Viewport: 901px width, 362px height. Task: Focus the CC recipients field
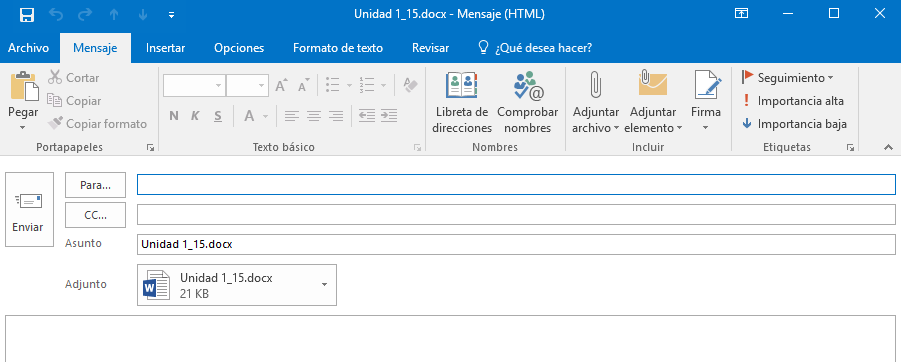tap(516, 214)
